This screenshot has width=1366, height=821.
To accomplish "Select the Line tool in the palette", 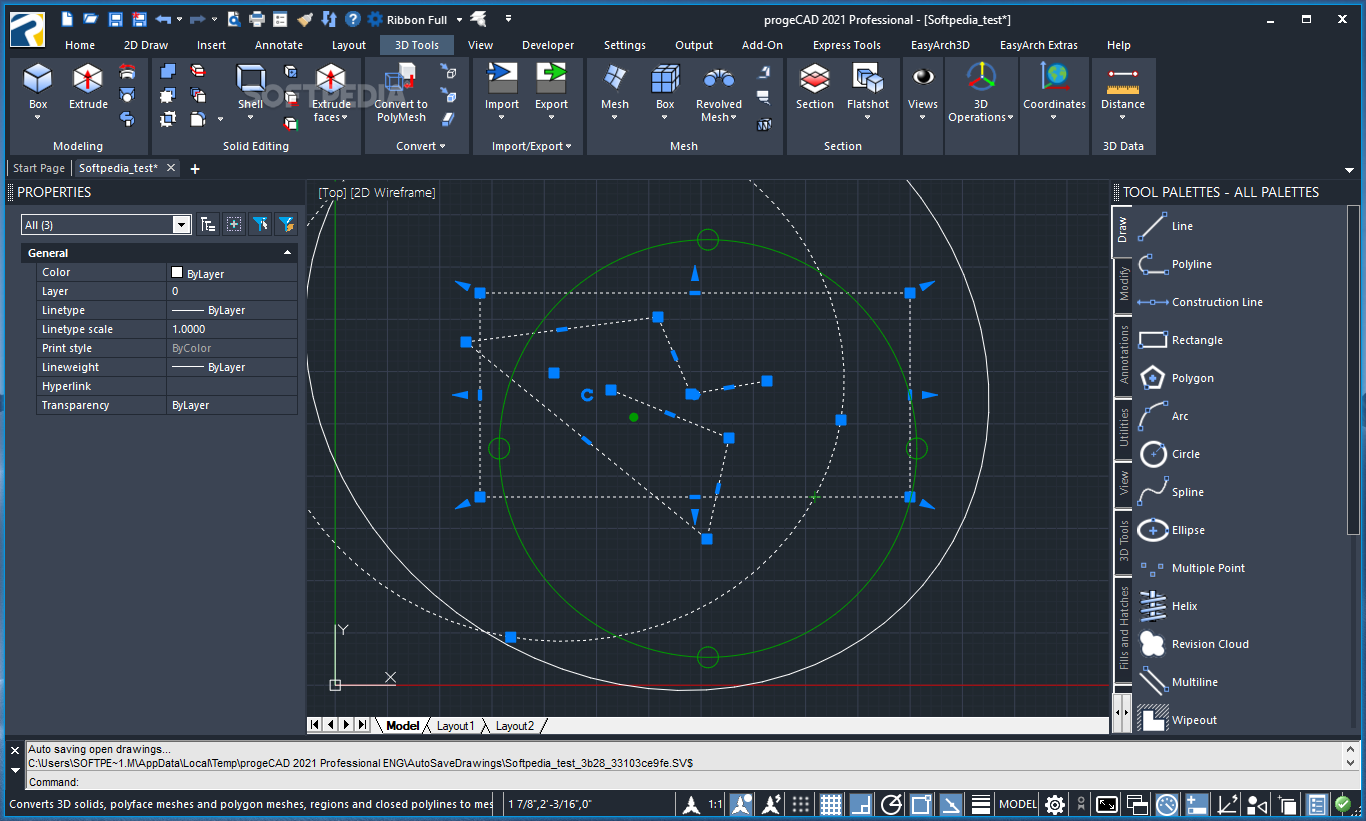I will point(1166,226).
